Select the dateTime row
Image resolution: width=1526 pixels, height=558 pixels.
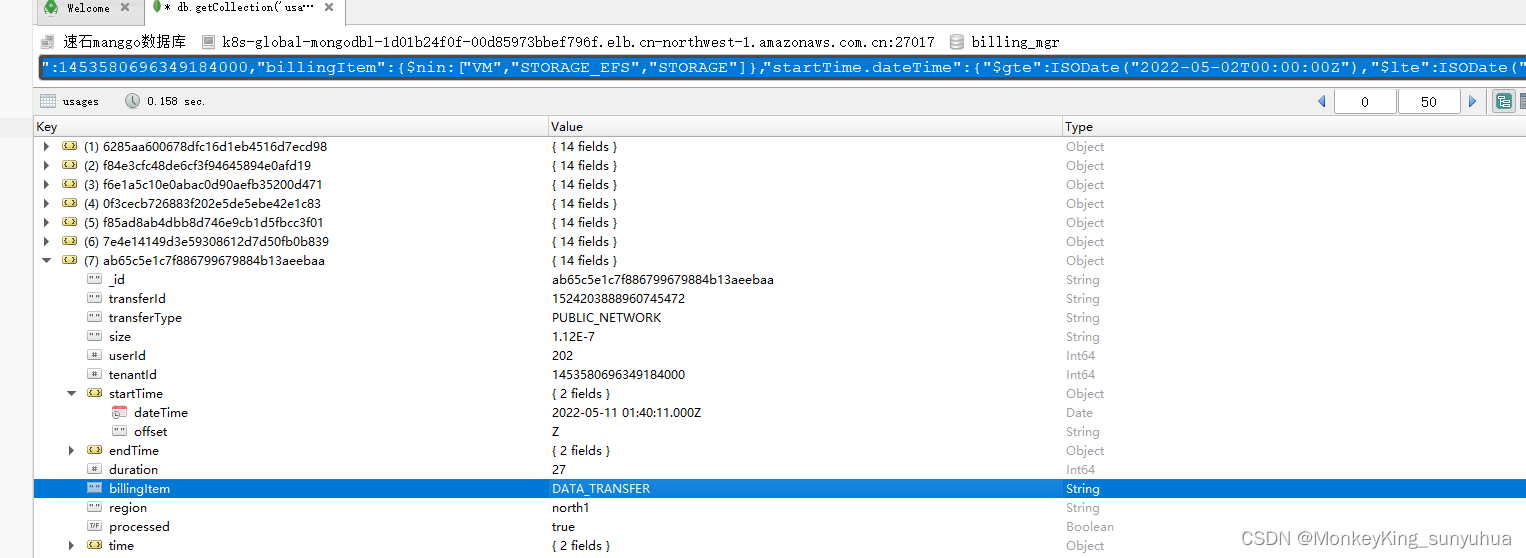[780, 412]
